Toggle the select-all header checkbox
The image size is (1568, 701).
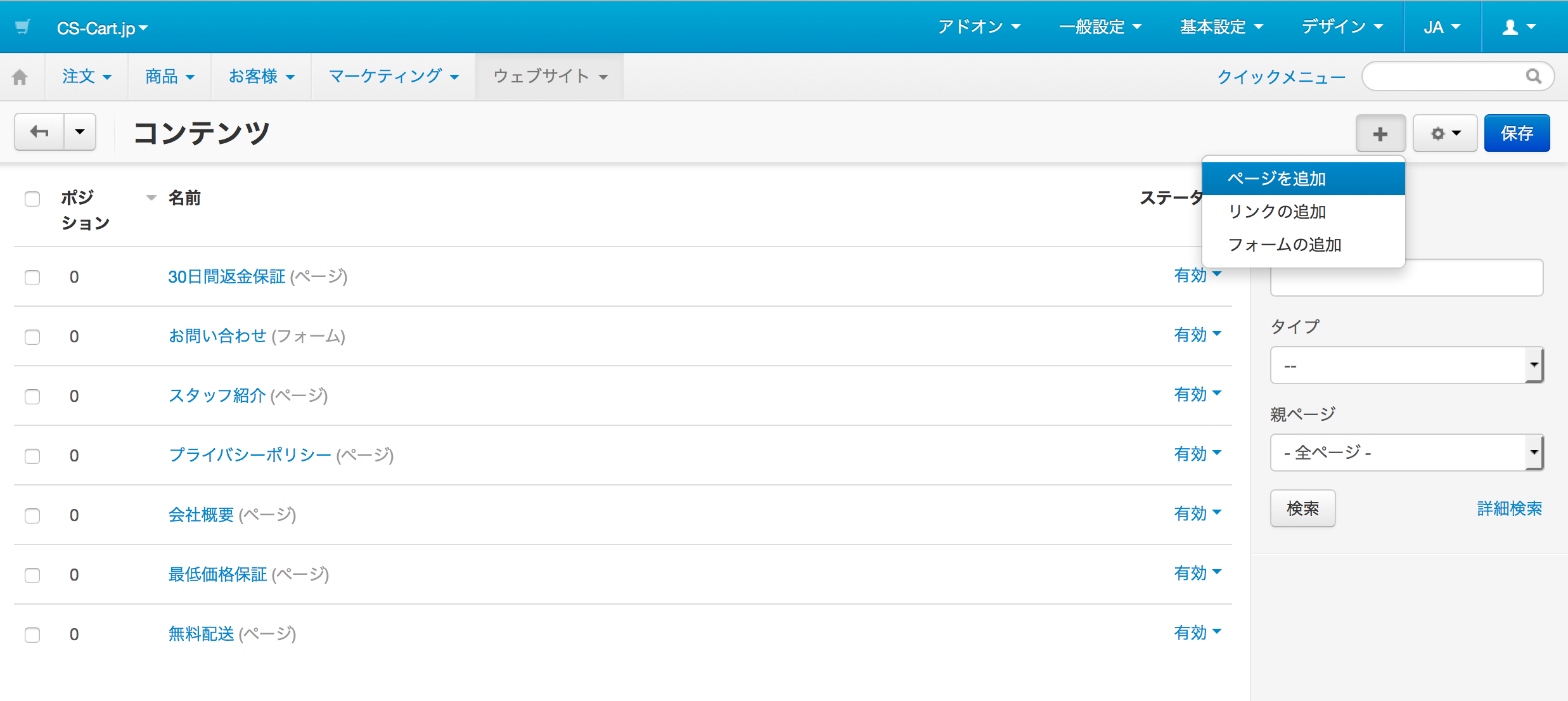[x=32, y=199]
